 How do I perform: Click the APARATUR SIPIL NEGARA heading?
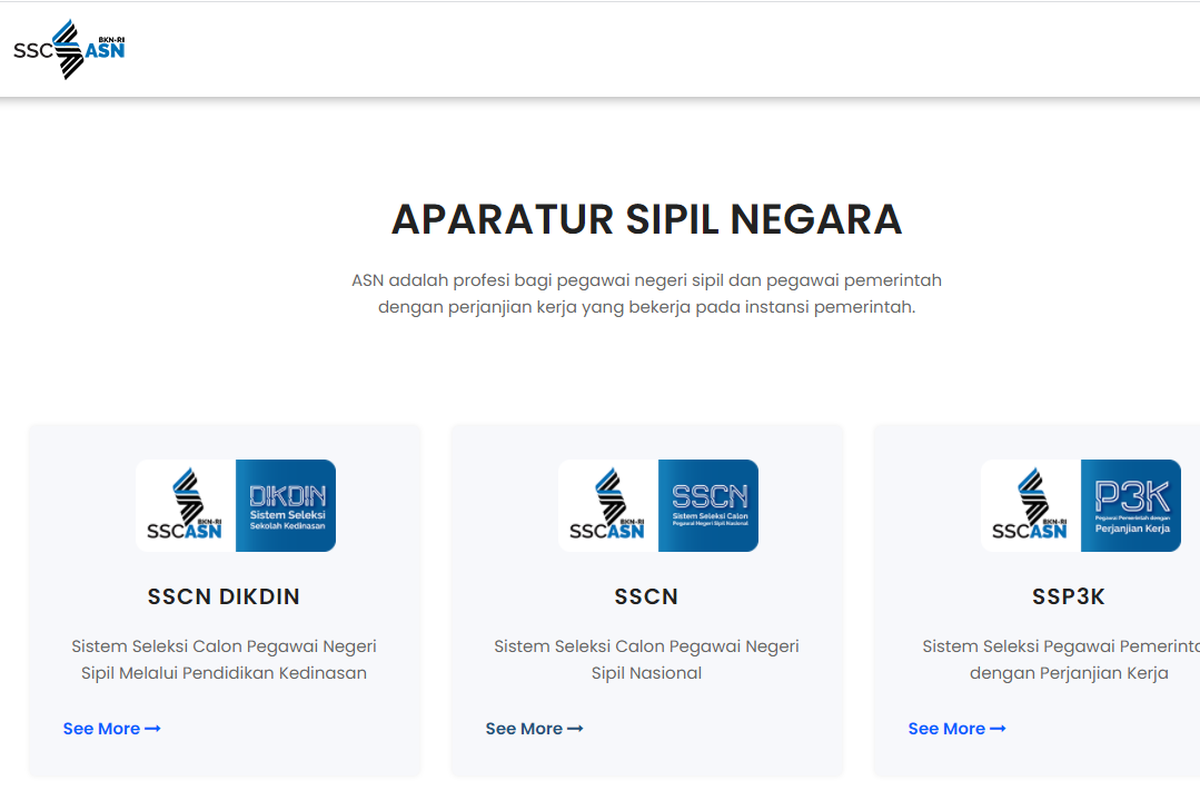point(646,220)
